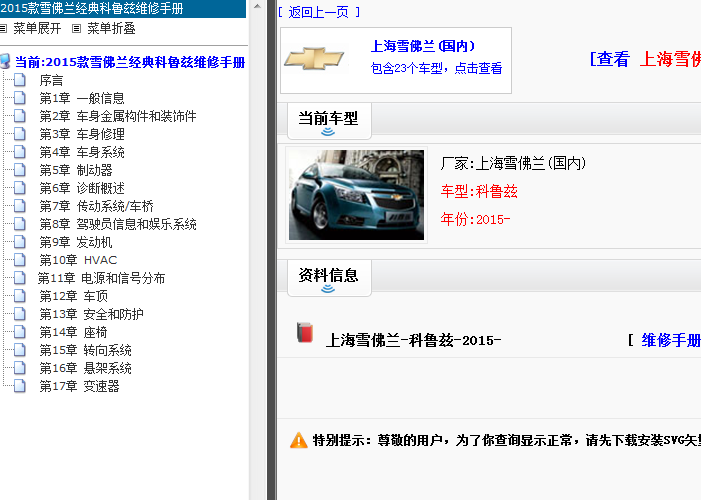
Task: Select 第7章 传动系统/车桥
Action: tap(96, 206)
